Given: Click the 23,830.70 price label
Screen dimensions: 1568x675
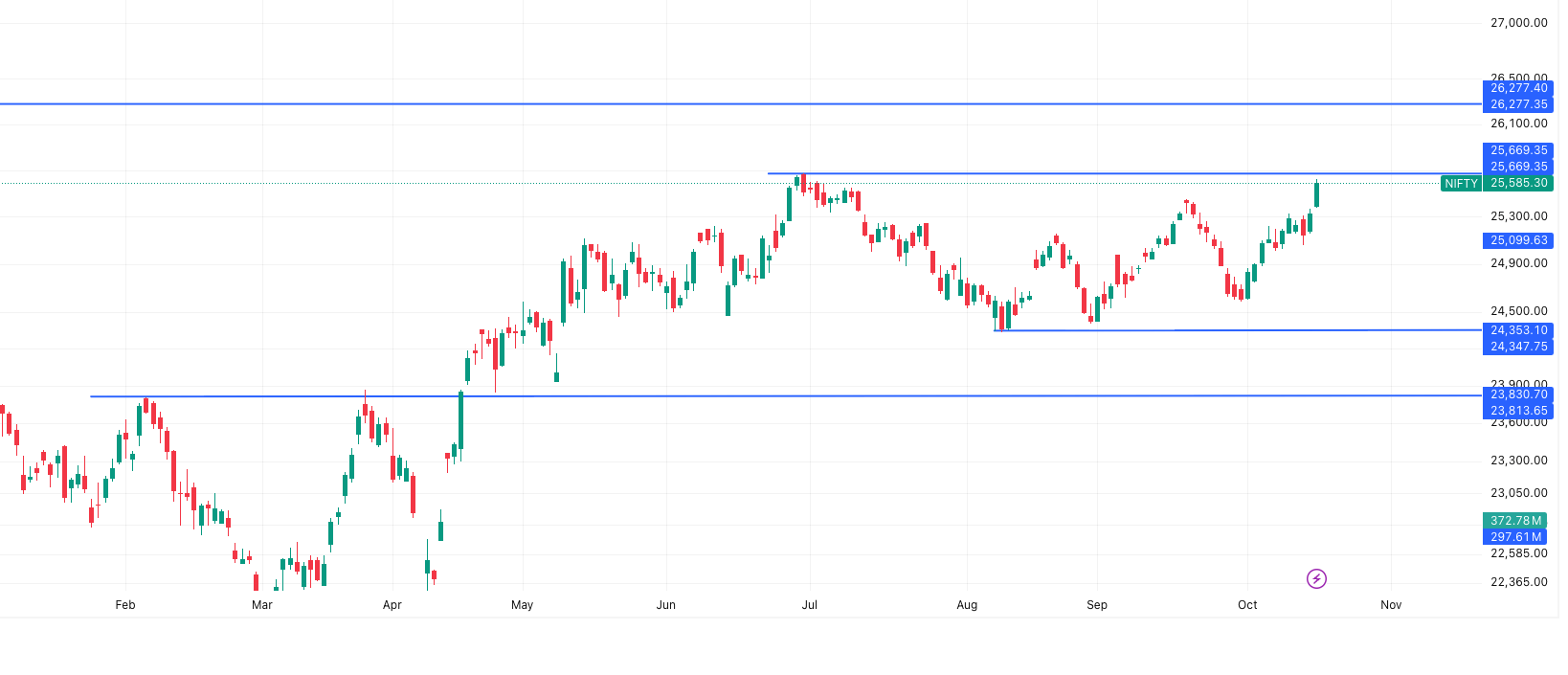Looking at the screenshot, I should pyautogui.click(x=1518, y=394).
